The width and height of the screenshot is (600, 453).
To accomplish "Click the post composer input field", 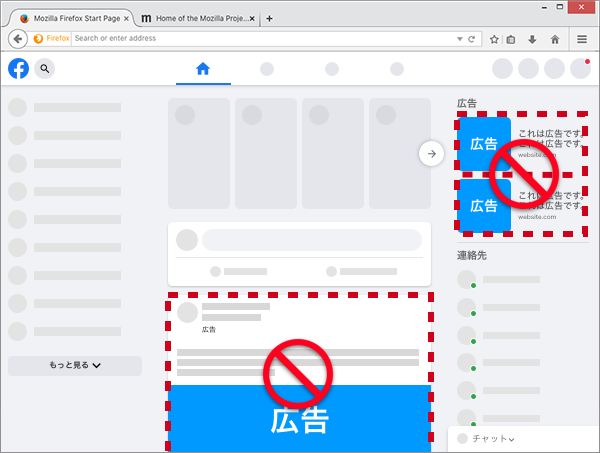I will pos(312,240).
